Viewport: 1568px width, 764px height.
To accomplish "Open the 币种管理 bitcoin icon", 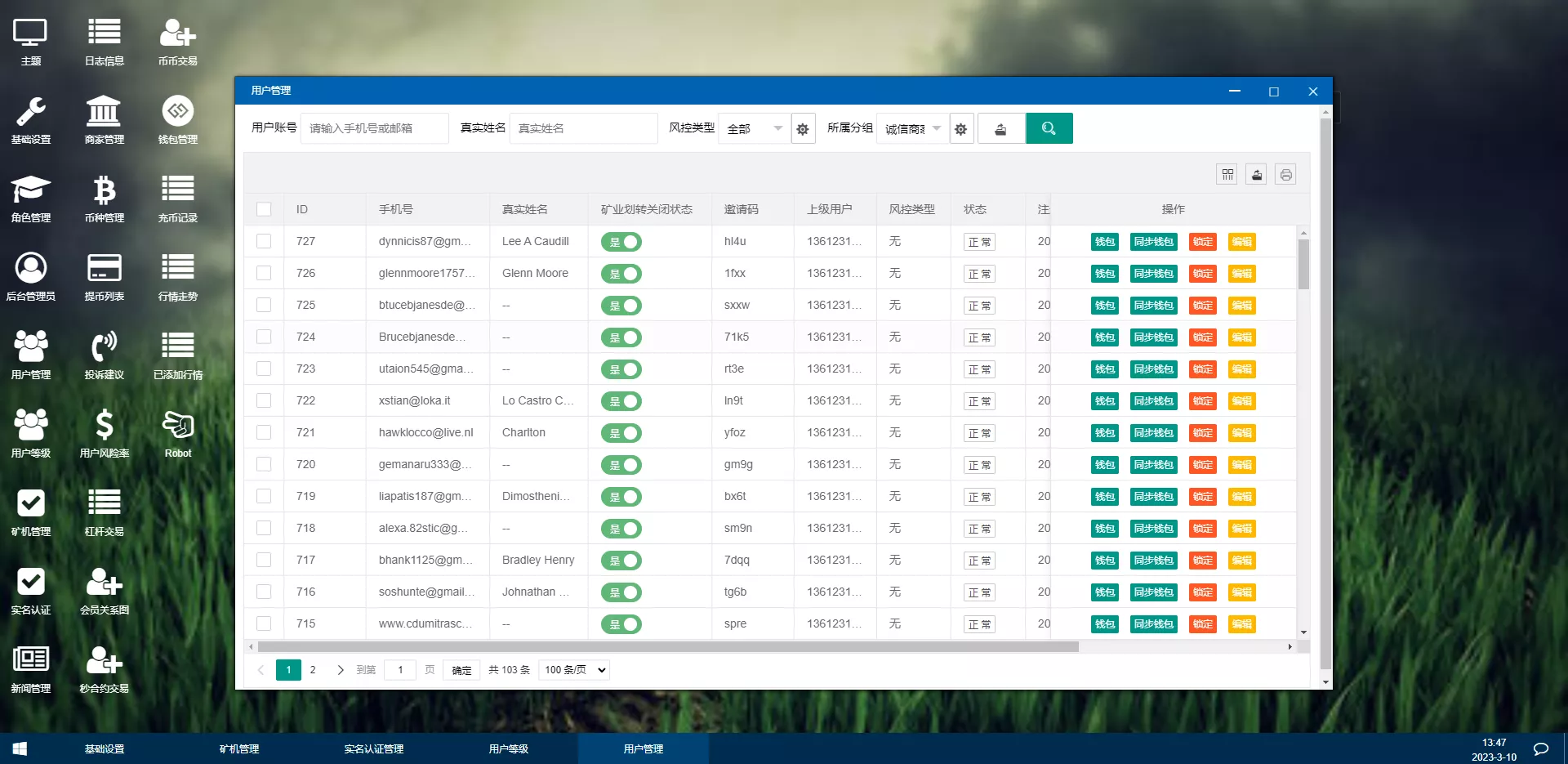I will point(104,198).
